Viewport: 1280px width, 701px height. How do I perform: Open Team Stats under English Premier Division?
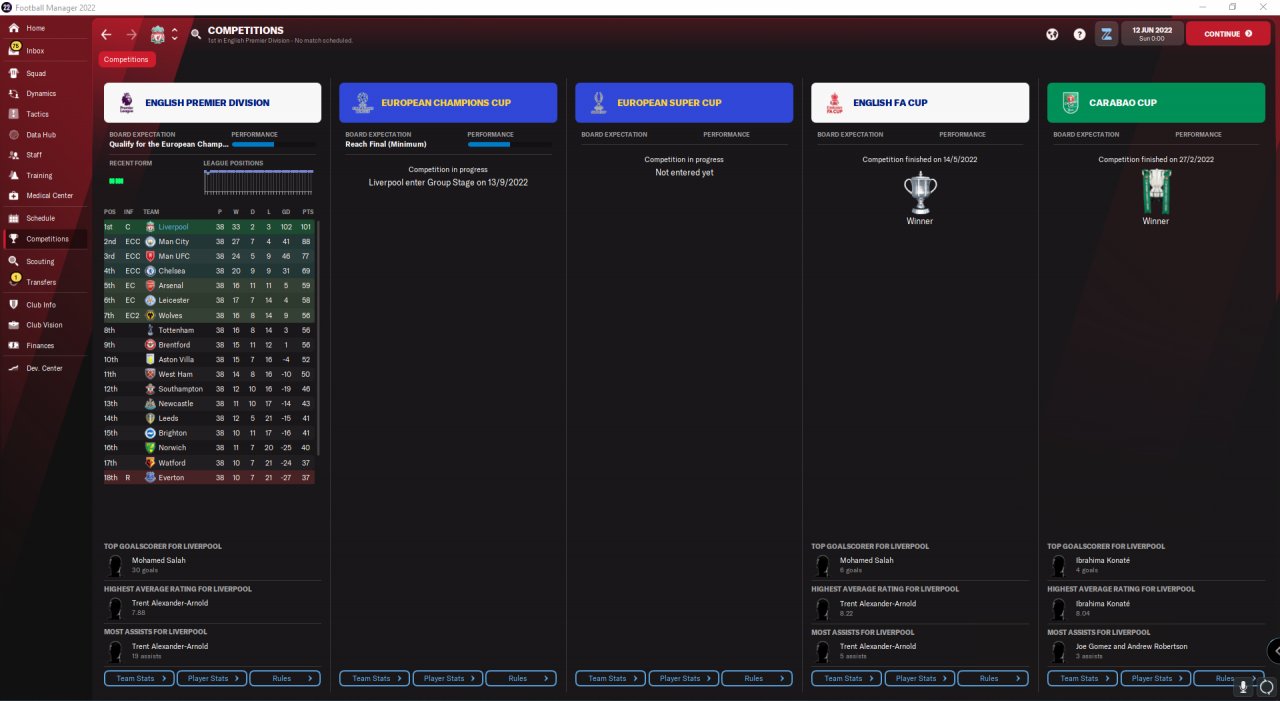(139, 678)
